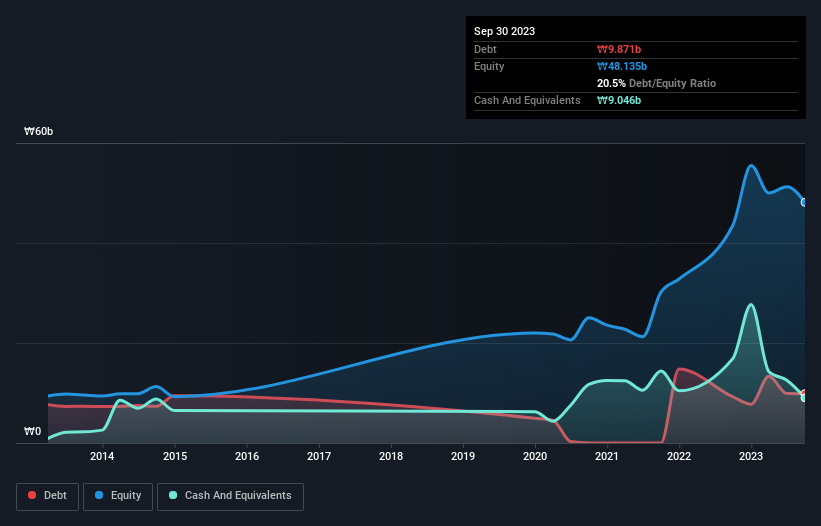Select the 2021 x-axis label

click(x=607, y=456)
